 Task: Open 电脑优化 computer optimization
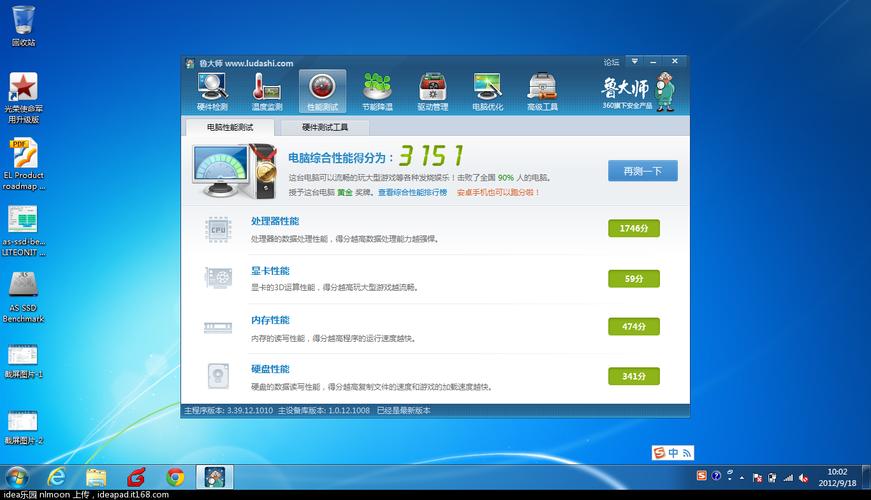click(x=487, y=92)
